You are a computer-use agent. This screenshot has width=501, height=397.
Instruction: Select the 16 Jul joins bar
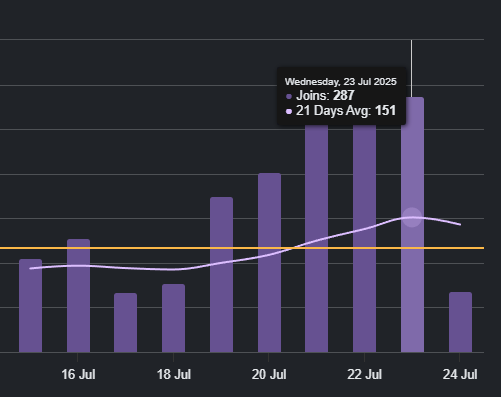tap(78, 296)
